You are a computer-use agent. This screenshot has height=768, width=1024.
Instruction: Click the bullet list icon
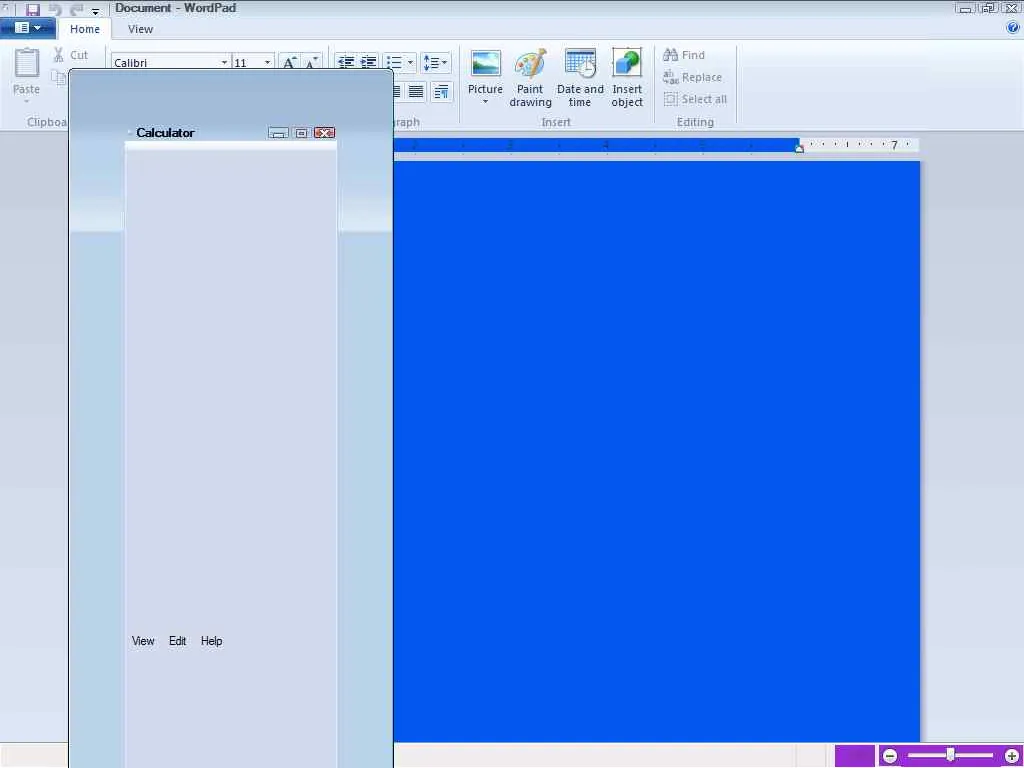click(x=394, y=62)
